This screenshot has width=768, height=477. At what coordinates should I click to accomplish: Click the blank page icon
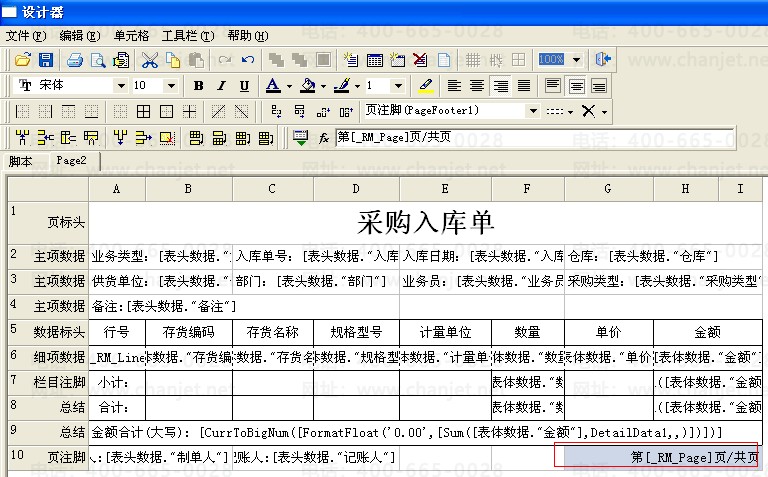[x=444, y=60]
